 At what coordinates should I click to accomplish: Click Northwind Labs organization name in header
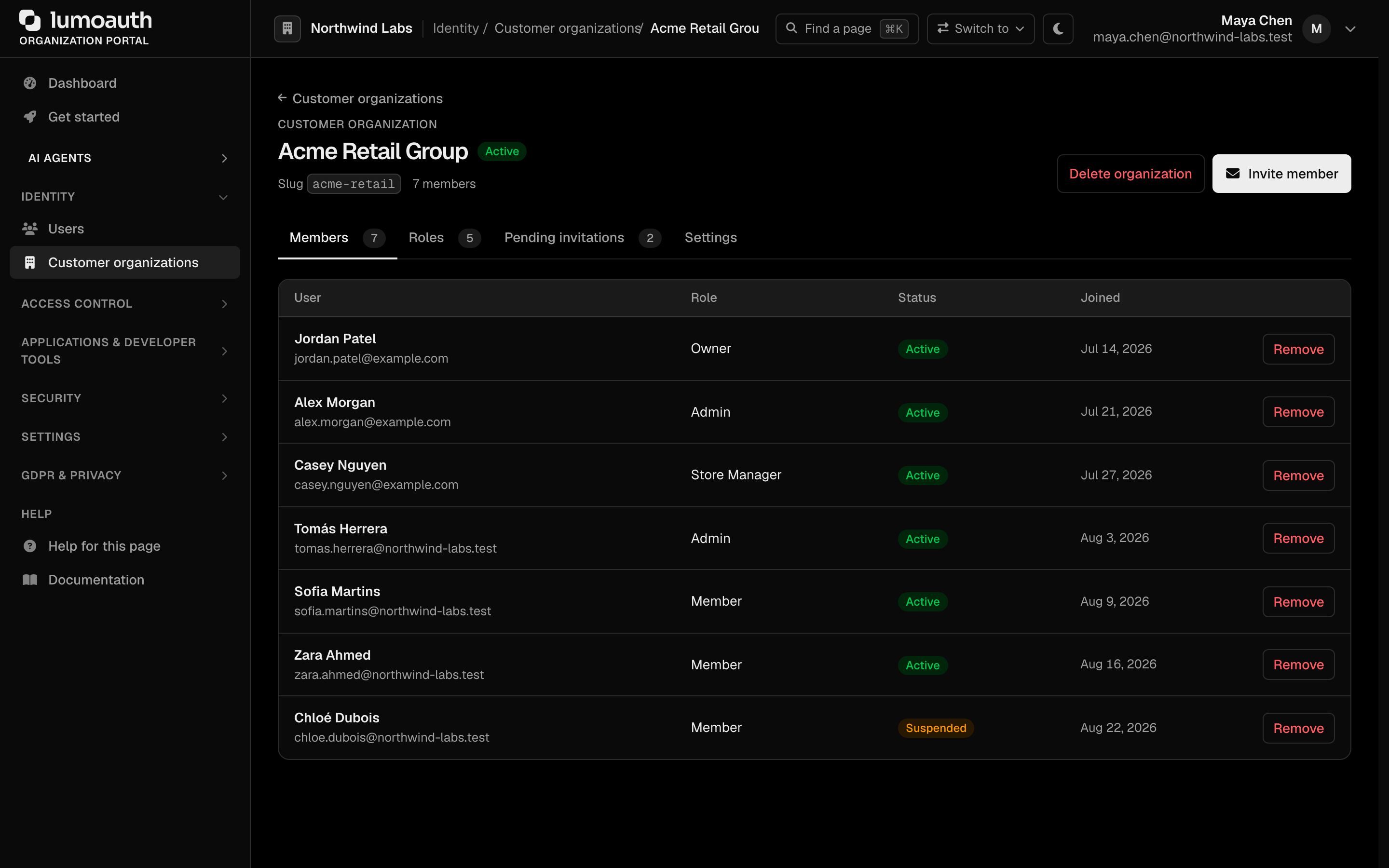point(361,28)
